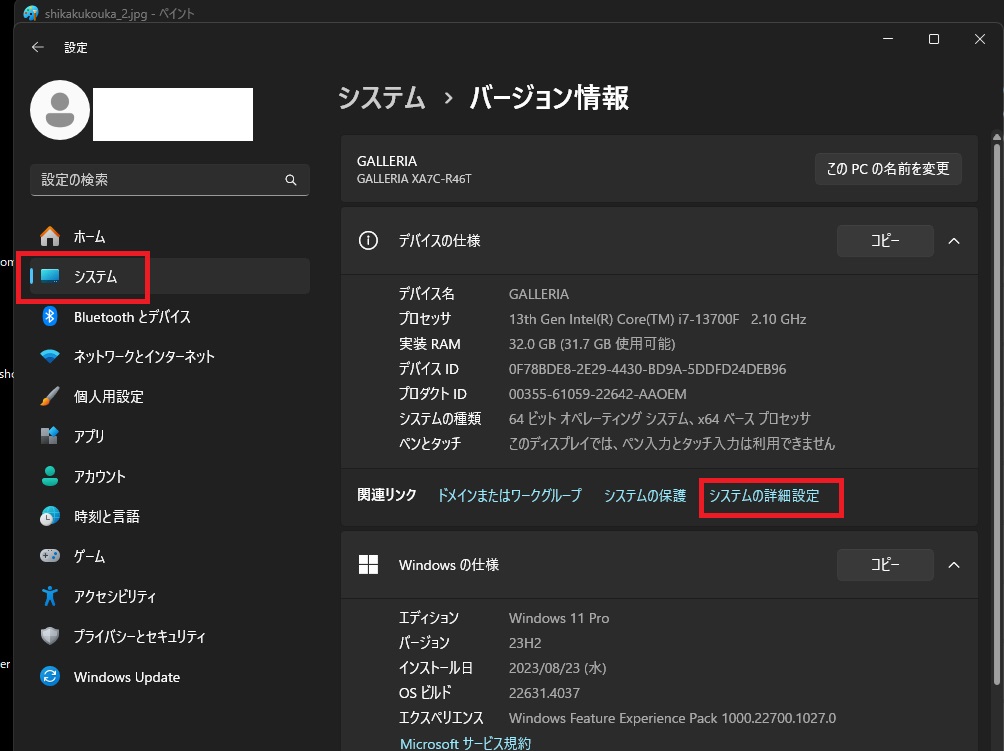Open 時刻と言語 settings

tap(170, 516)
